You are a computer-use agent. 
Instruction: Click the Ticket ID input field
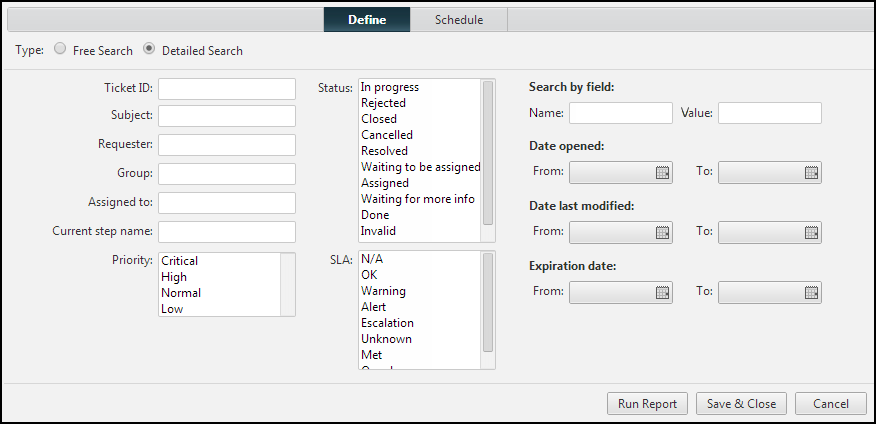click(227, 89)
